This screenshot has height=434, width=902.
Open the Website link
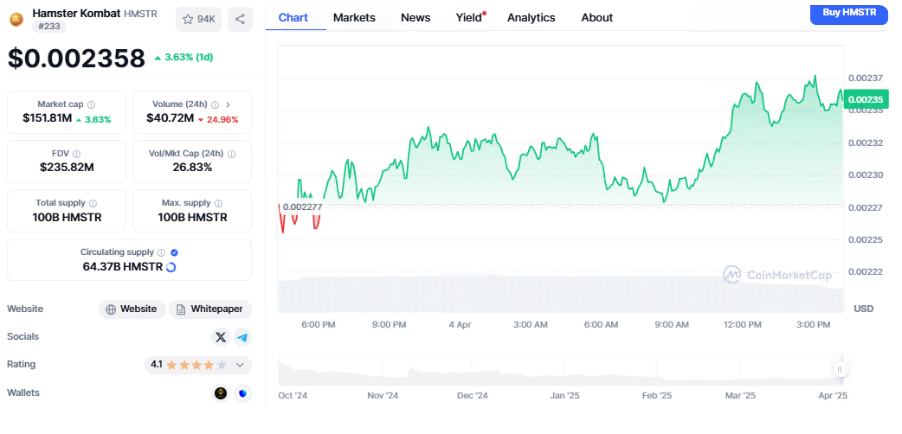coord(131,309)
